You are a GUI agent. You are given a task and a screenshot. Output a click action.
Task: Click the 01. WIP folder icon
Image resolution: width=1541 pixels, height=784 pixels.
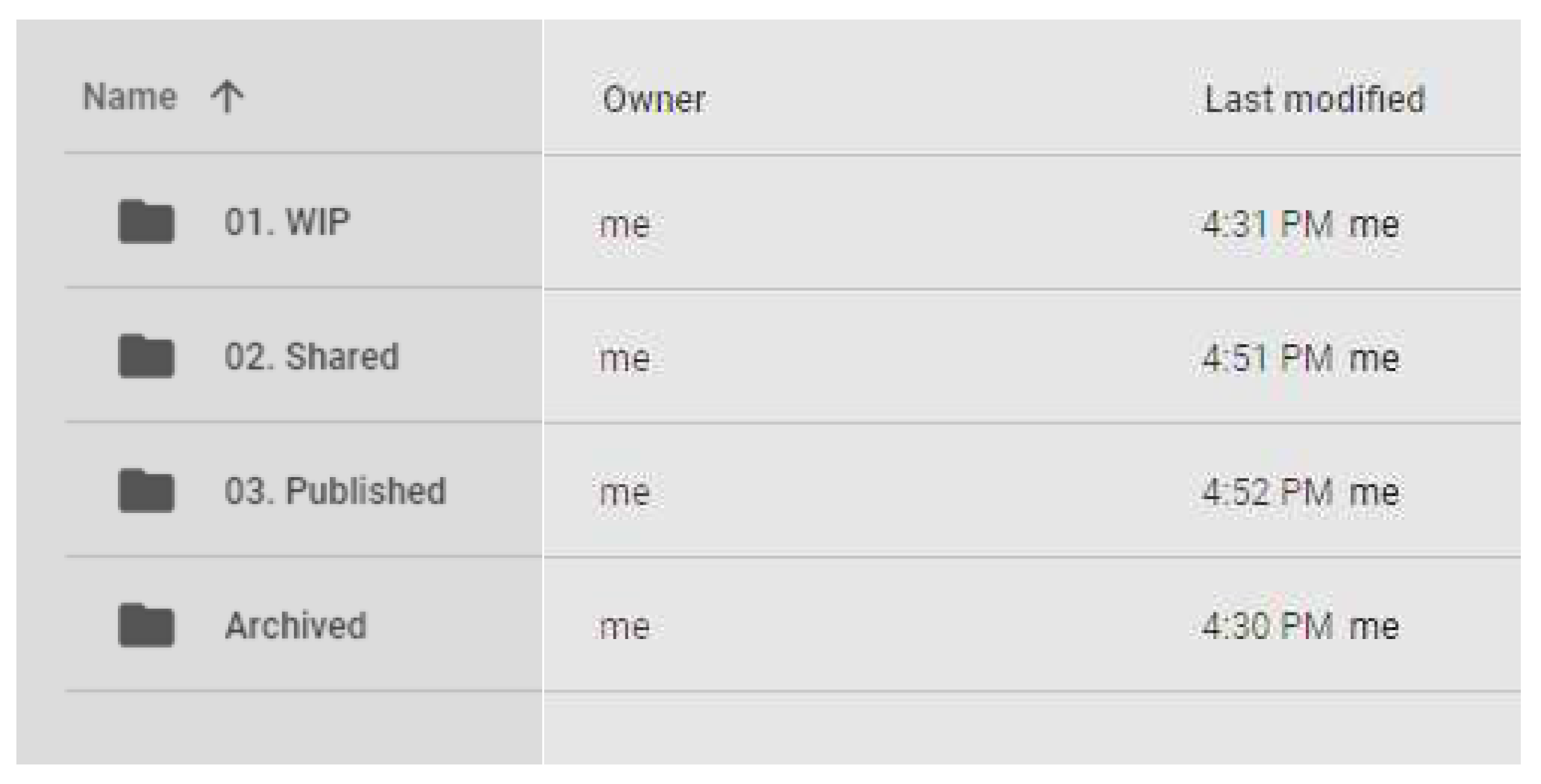pos(146,221)
